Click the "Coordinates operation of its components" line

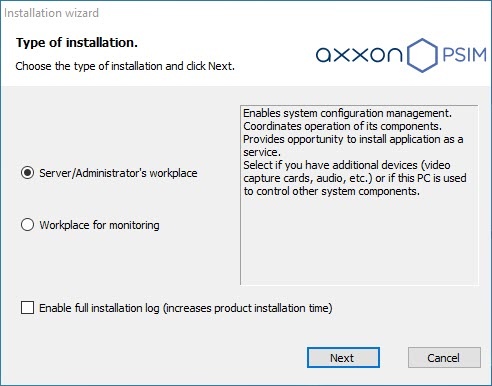pyautogui.click(x=342, y=126)
